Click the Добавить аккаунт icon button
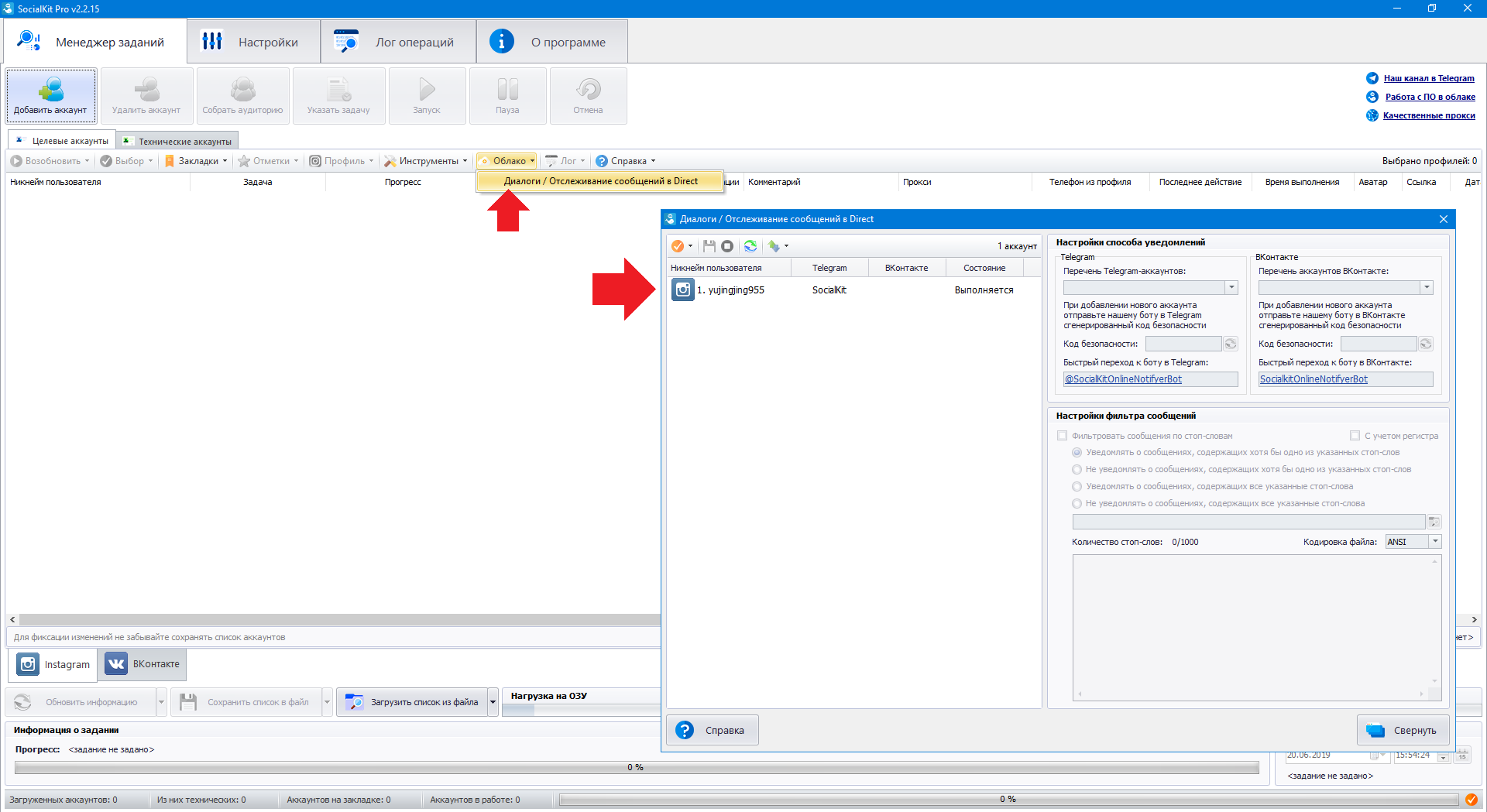 51,96
